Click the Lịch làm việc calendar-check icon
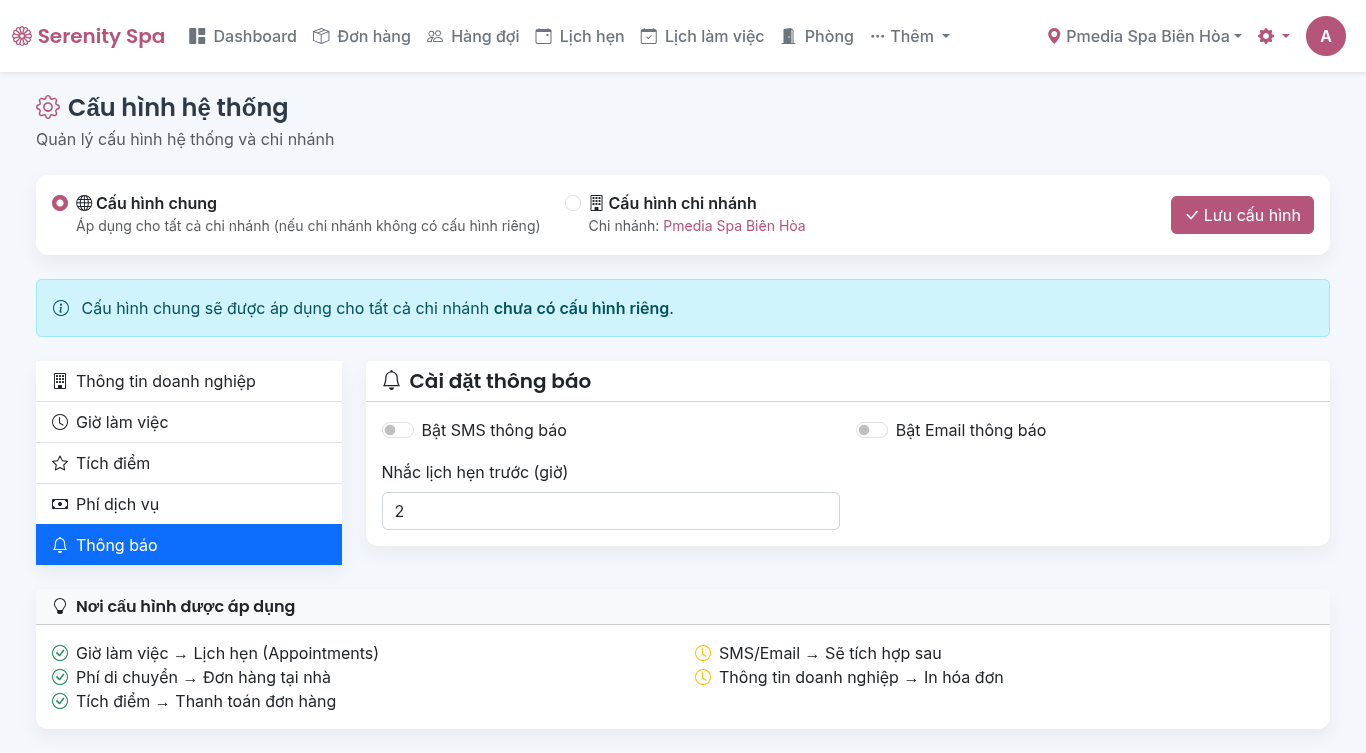1366x753 pixels. click(x=649, y=36)
